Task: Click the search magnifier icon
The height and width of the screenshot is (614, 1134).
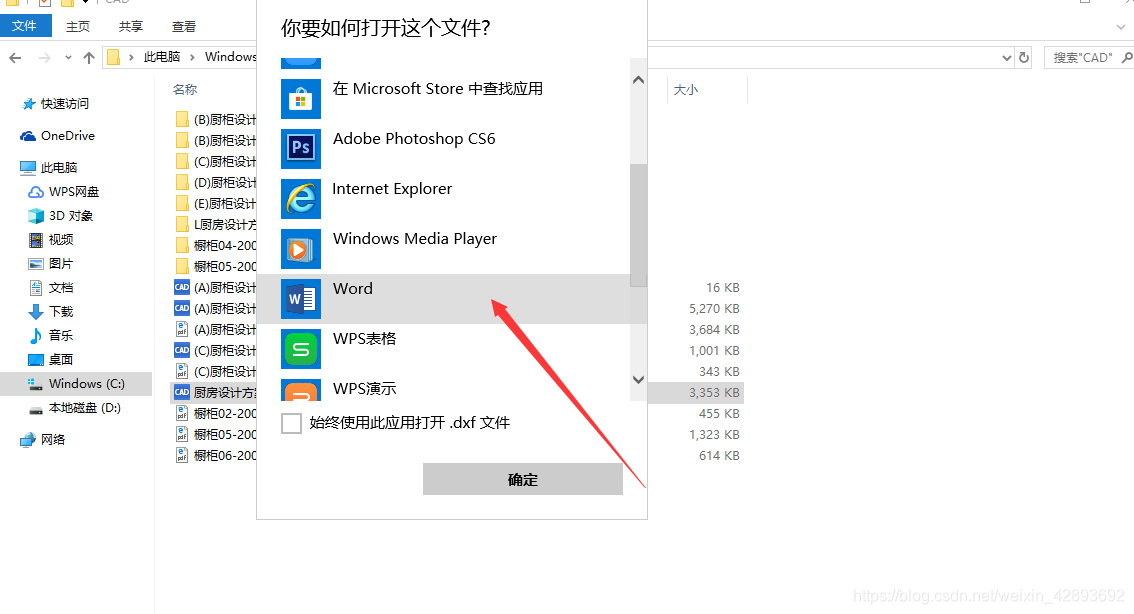Action: tap(1127, 57)
